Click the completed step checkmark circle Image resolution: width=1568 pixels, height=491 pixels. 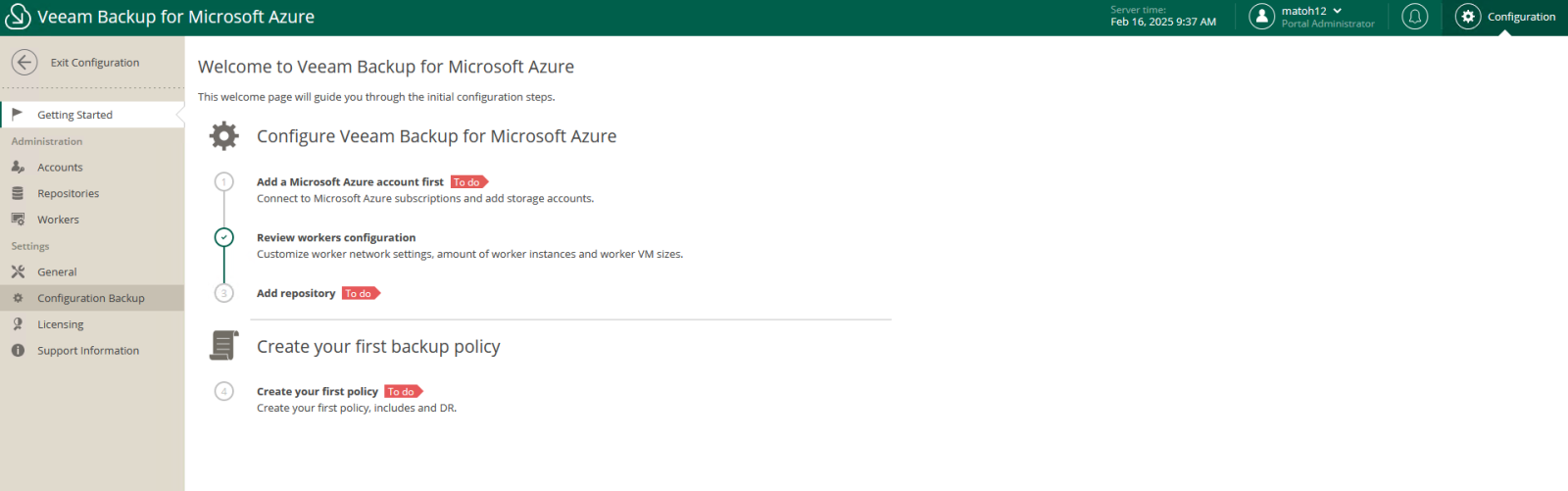pyautogui.click(x=224, y=237)
